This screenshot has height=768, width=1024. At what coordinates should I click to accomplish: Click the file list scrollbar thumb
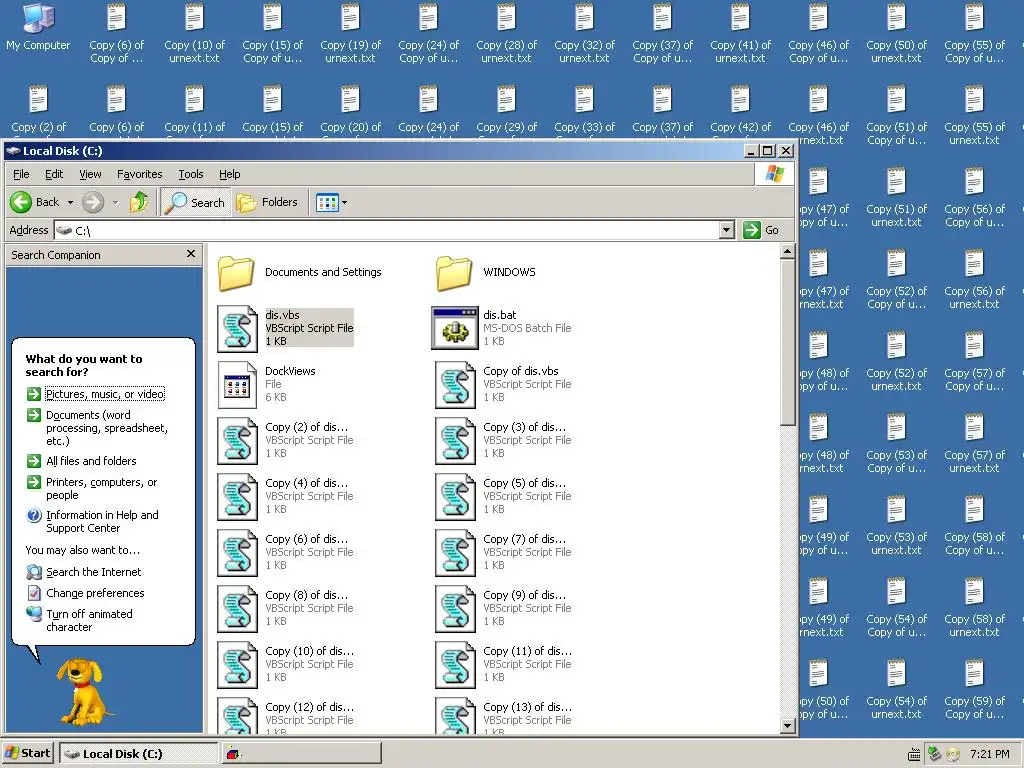[788, 342]
